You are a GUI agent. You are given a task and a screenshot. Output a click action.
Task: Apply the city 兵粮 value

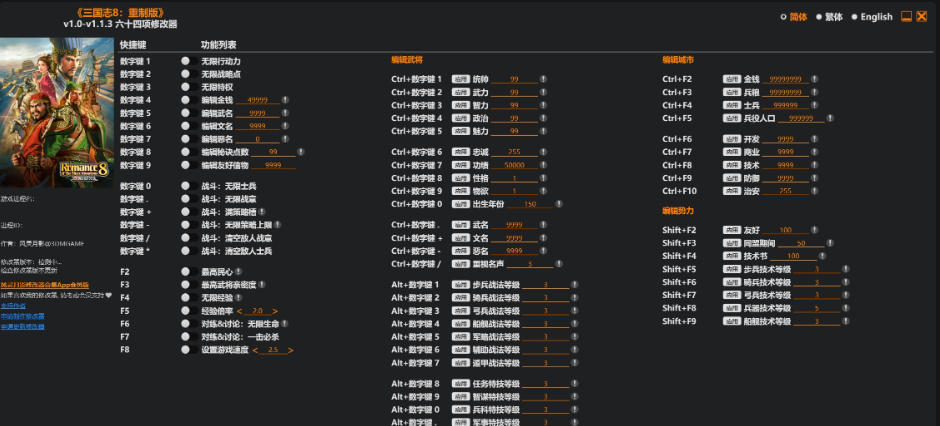[x=731, y=92]
